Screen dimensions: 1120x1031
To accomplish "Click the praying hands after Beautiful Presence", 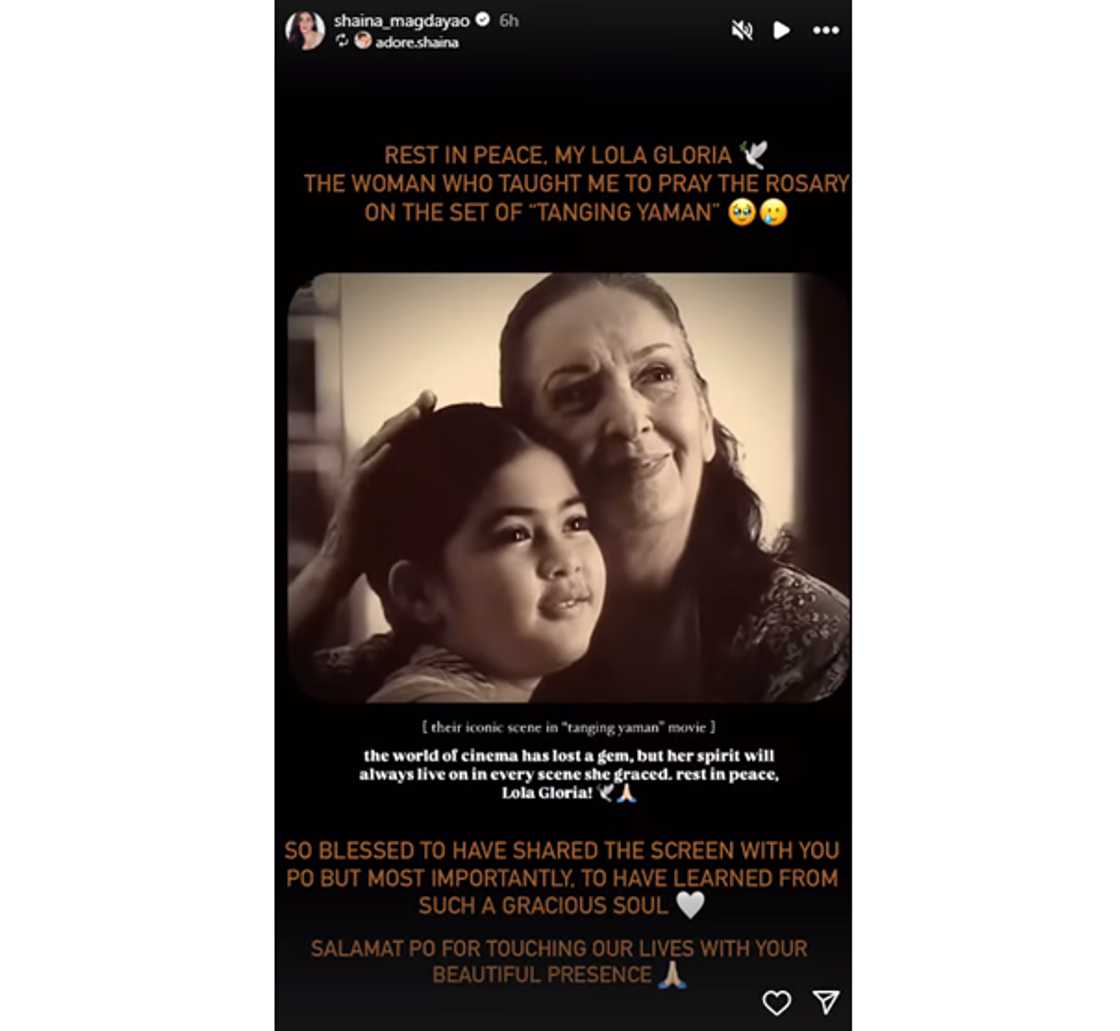I will pyautogui.click(x=671, y=975).
